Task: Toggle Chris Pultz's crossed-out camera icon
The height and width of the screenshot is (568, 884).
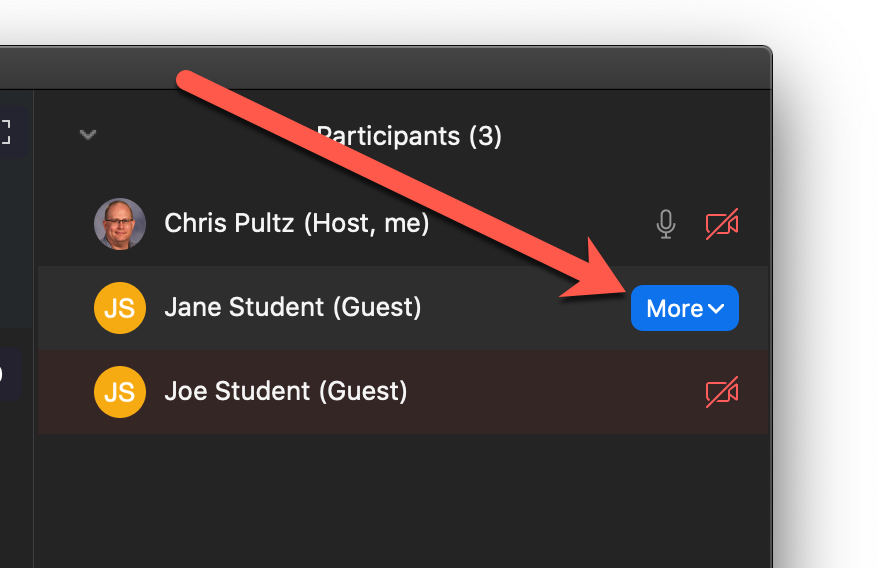Action: click(722, 224)
